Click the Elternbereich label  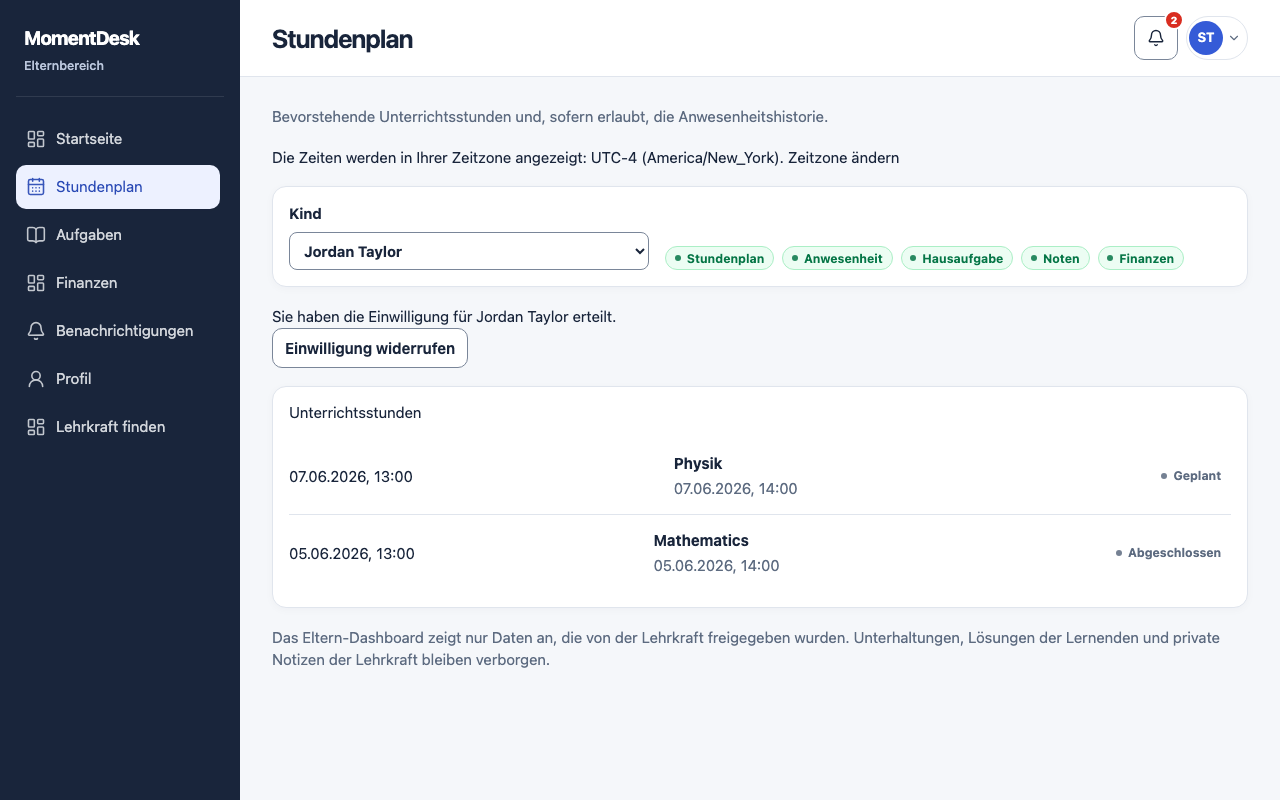64,66
